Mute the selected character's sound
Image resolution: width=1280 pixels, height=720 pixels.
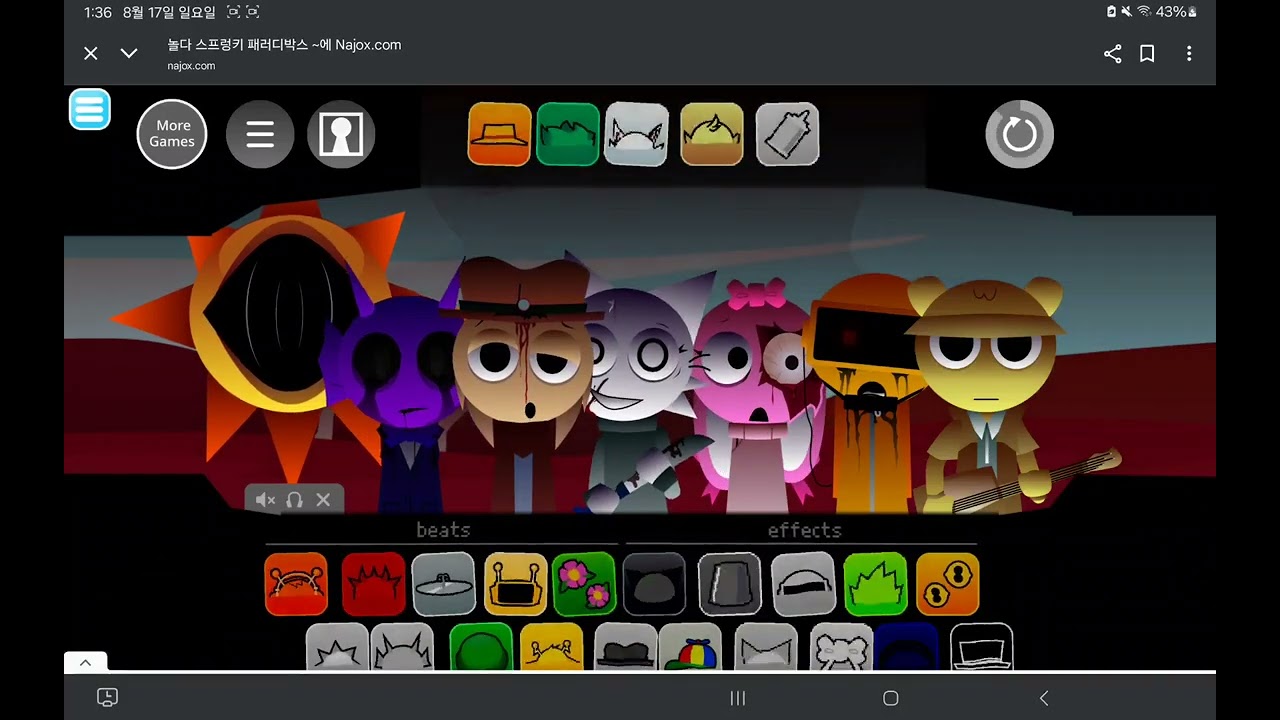(x=265, y=500)
